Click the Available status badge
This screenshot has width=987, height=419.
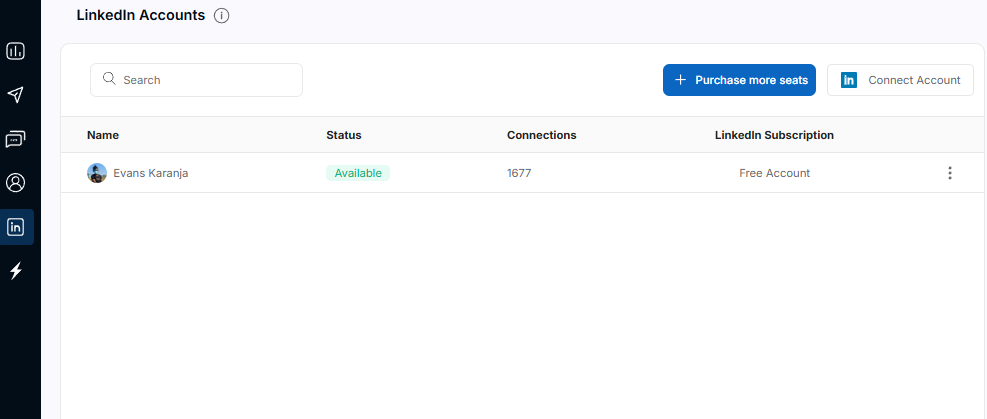[x=358, y=173]
